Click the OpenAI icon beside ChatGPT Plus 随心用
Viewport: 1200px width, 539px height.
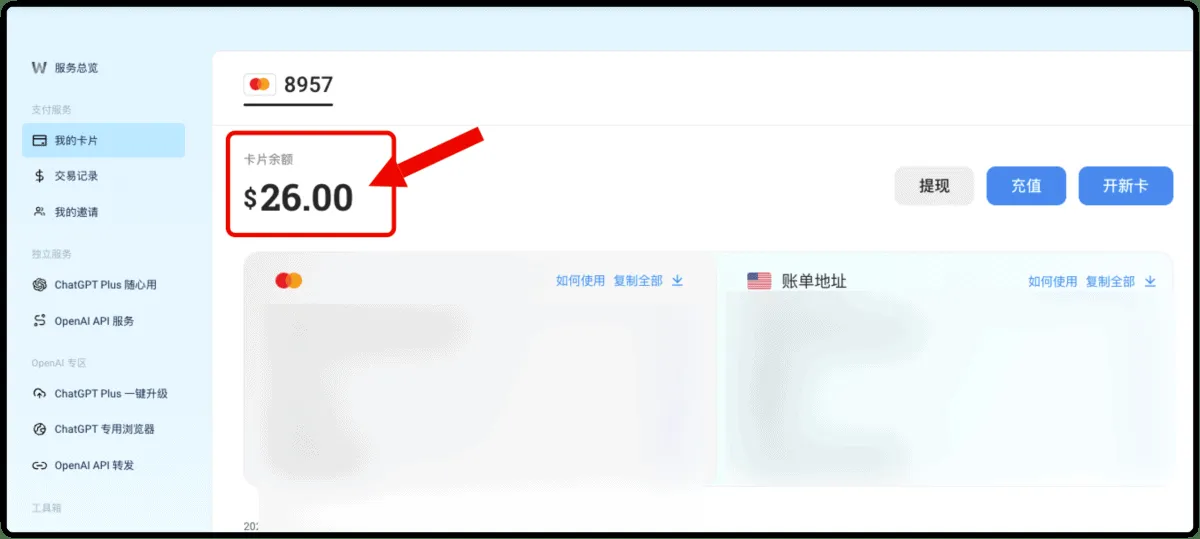[39, 285]
